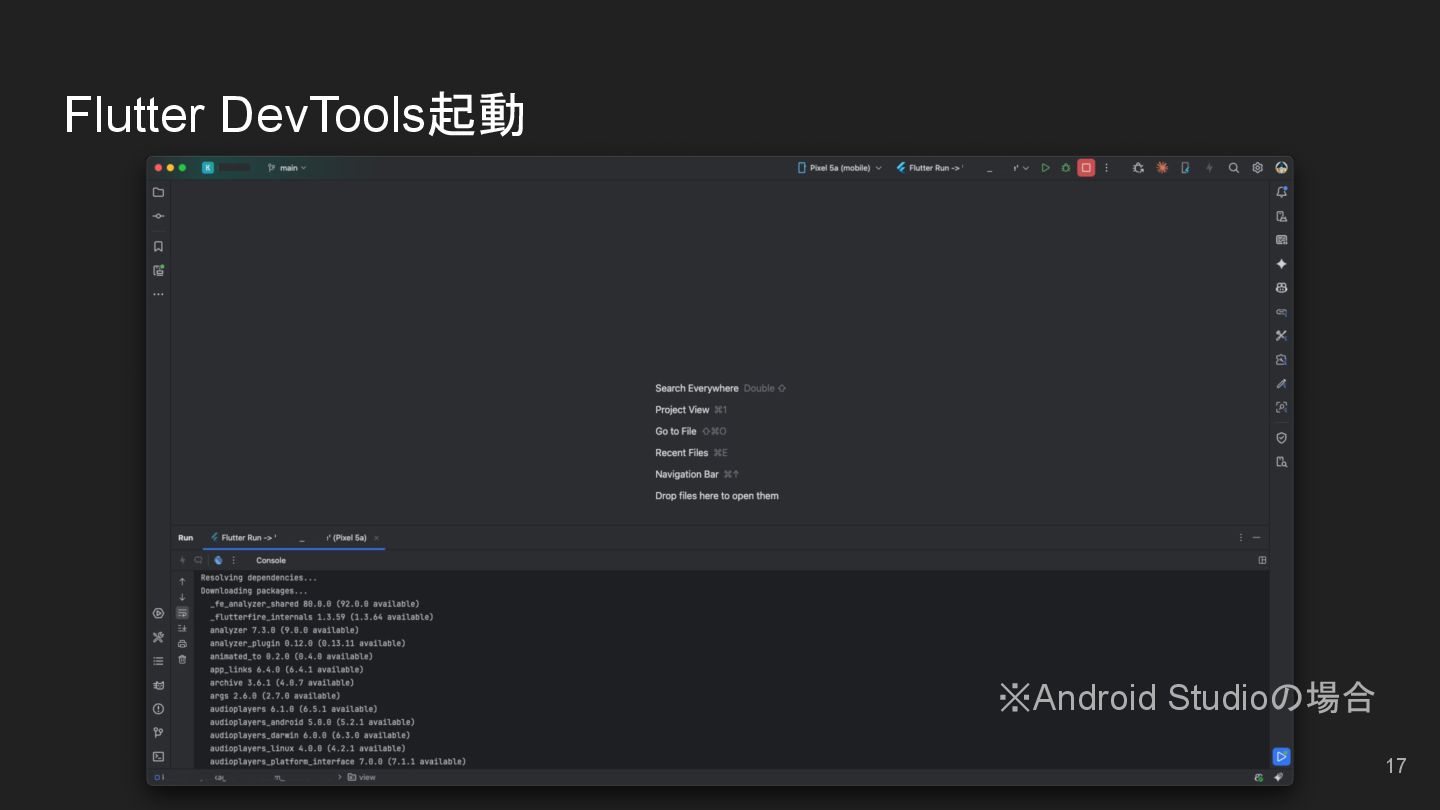Open Device Manager in right sidebar
1440x810 pixels.
[1282, 216]
